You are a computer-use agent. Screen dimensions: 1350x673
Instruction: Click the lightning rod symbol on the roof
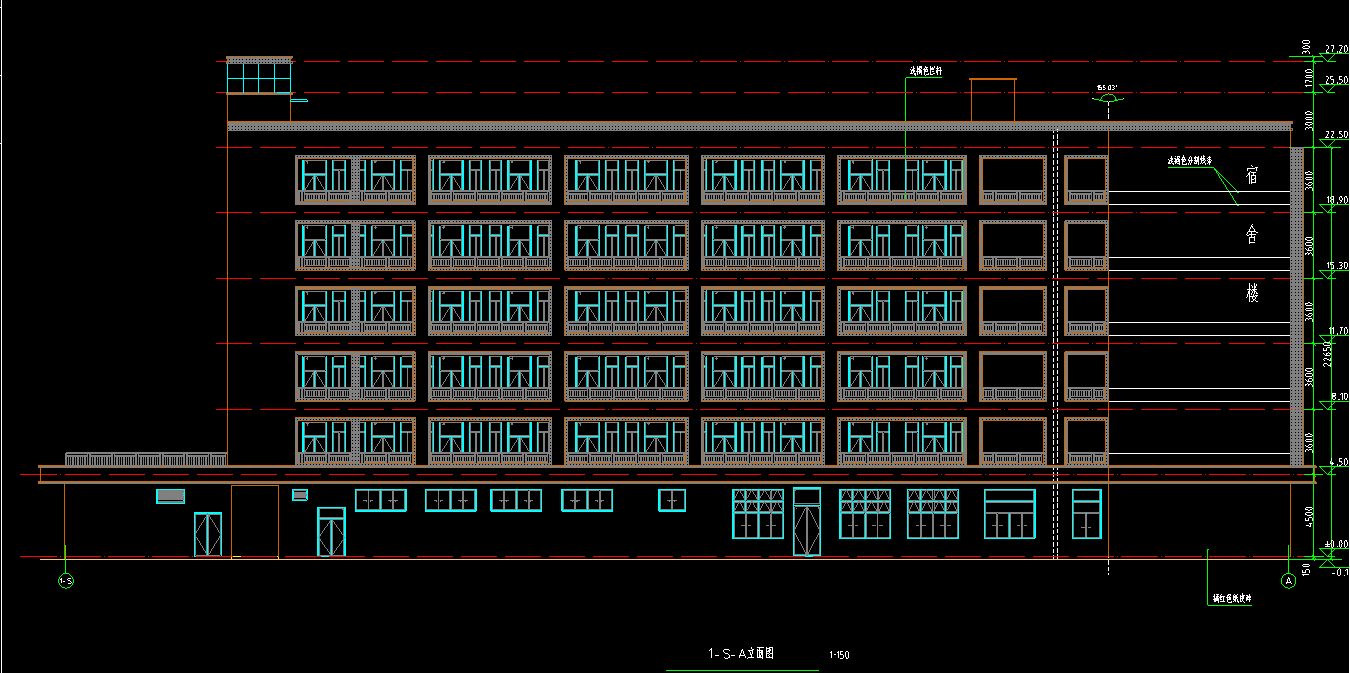point(1107,96)
